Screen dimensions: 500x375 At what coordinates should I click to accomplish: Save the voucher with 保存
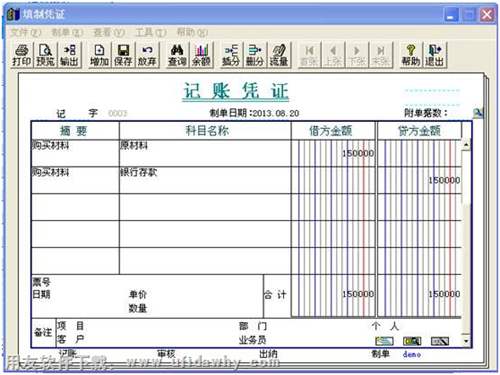pos(123,55)
